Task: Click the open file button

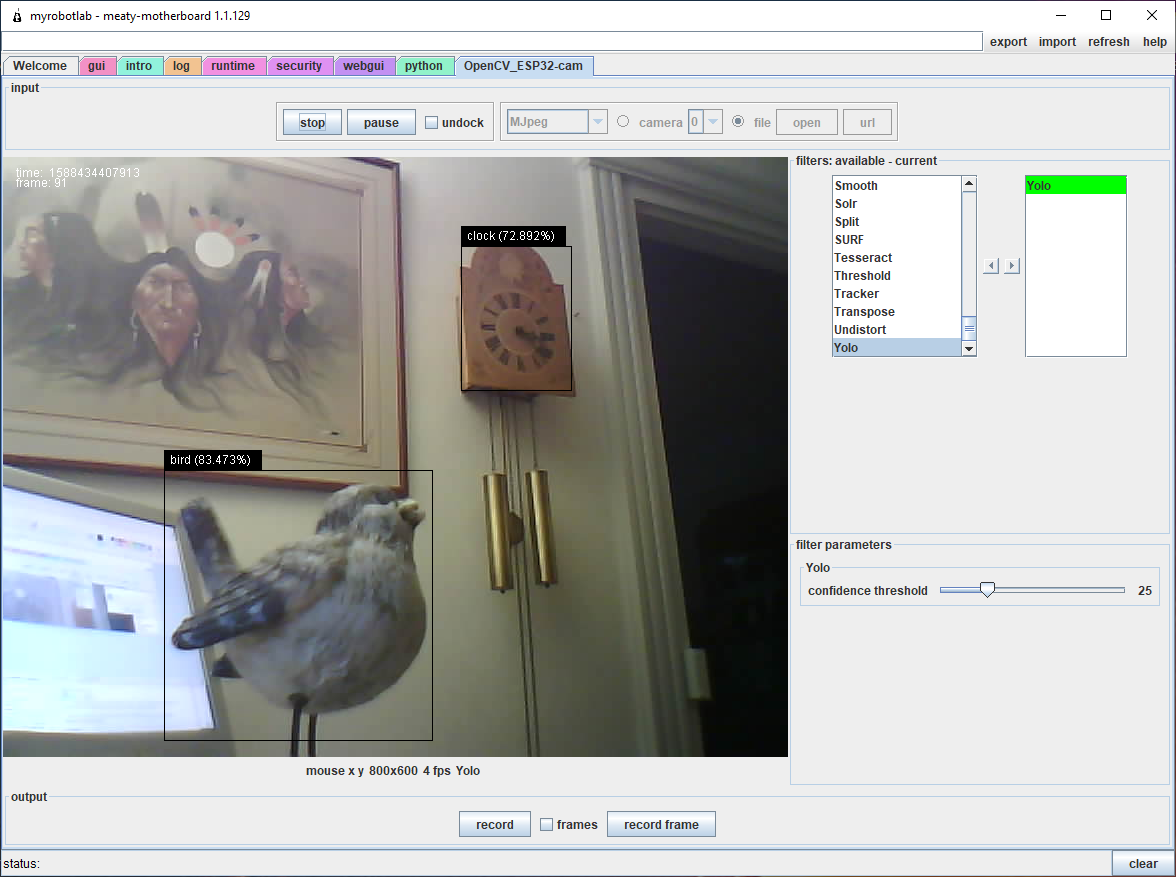Action: point(806,122)
